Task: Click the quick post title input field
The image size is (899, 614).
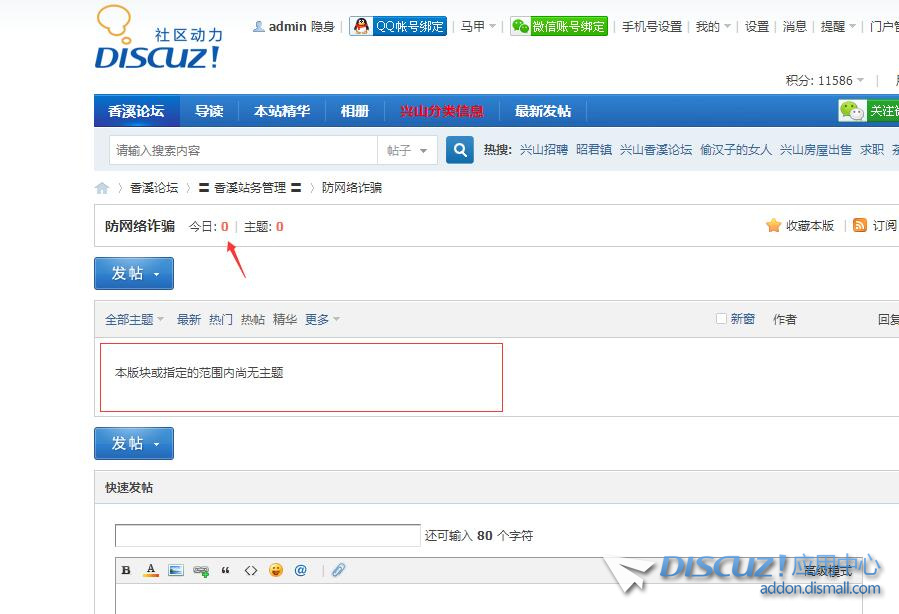Action: point(267,535)
